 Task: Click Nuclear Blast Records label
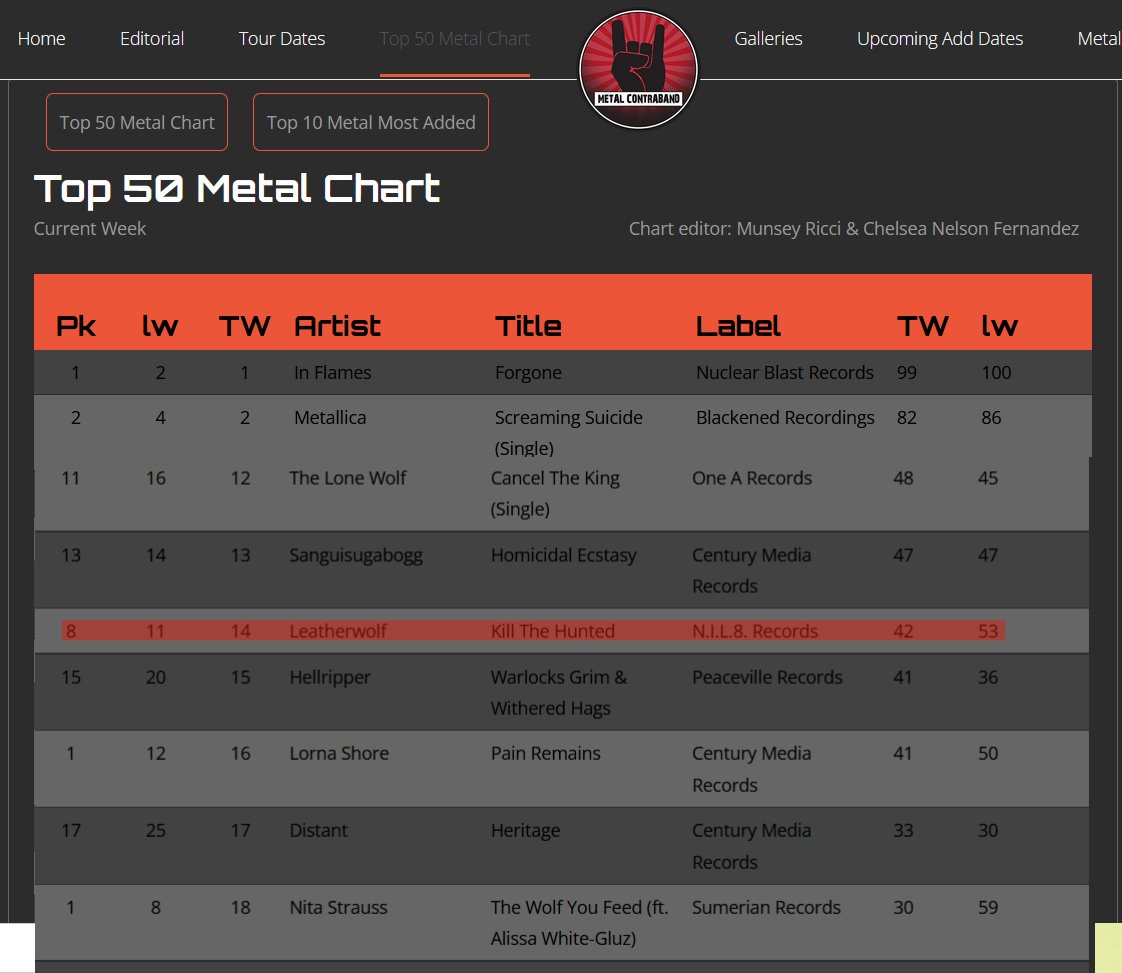pyautogui.click(x=785, y=373)
